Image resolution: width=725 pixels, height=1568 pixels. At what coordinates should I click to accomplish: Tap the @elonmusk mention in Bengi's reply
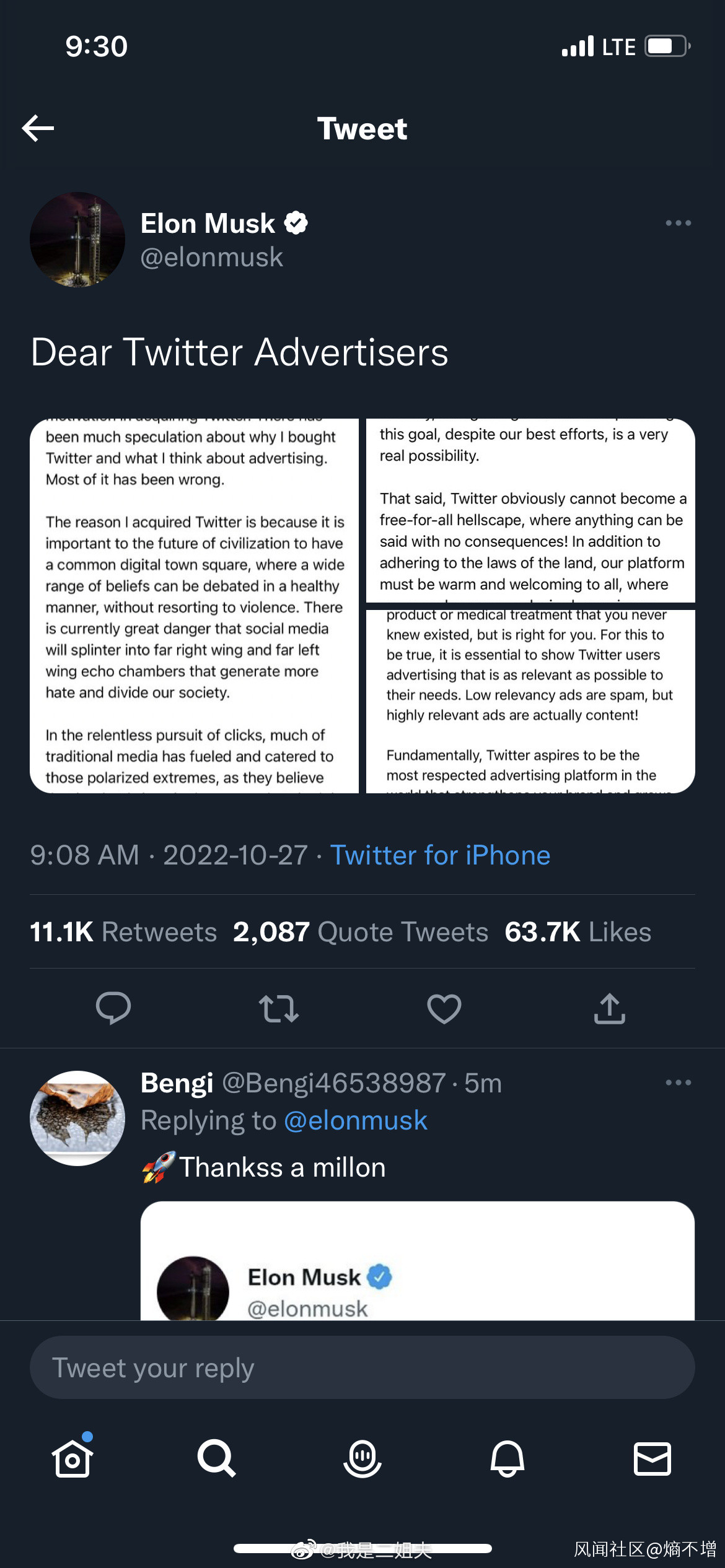[x=356, y=1120]
